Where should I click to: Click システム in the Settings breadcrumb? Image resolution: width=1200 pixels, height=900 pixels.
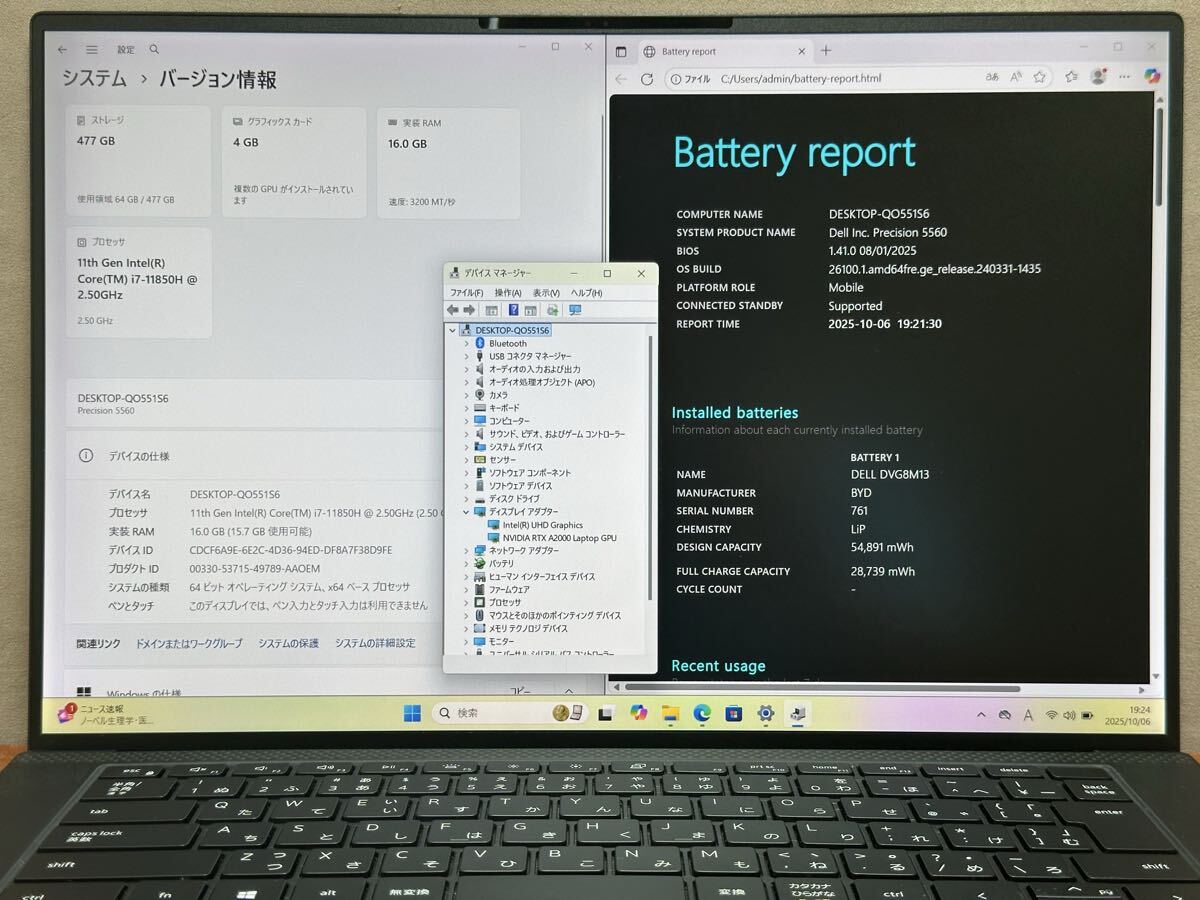point(94,79)
